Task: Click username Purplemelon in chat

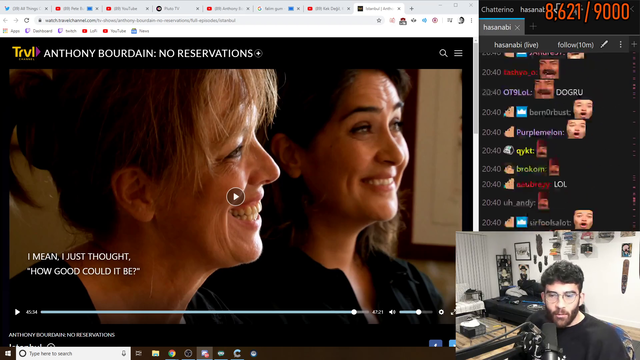Action: tap(540, 132)
